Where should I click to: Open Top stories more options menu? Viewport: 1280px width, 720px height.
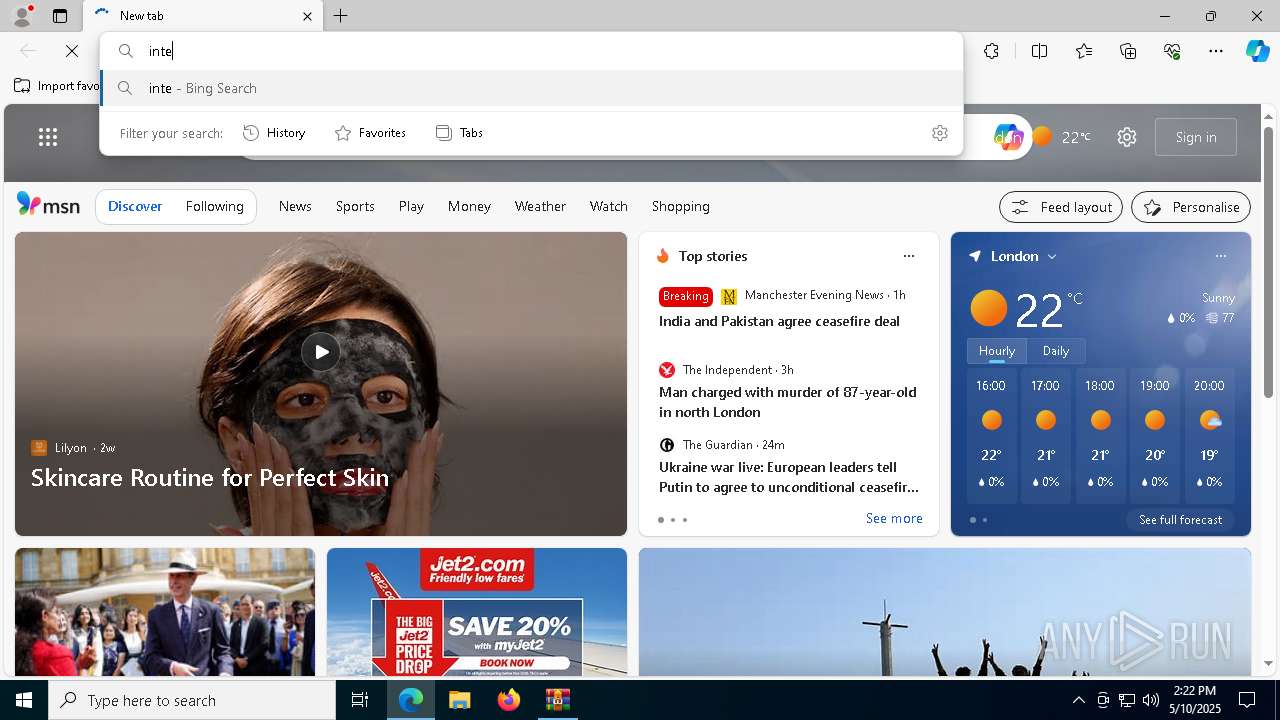[x=909, y=256]
